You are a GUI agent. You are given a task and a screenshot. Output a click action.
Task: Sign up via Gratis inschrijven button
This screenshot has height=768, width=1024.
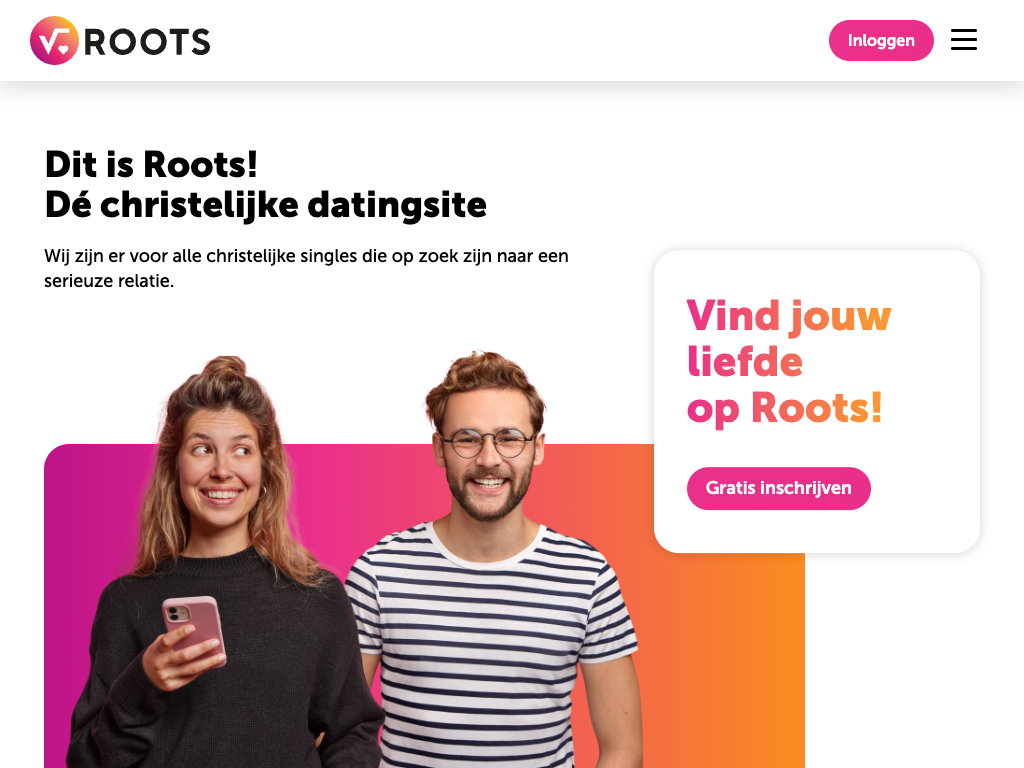(778, 488)
